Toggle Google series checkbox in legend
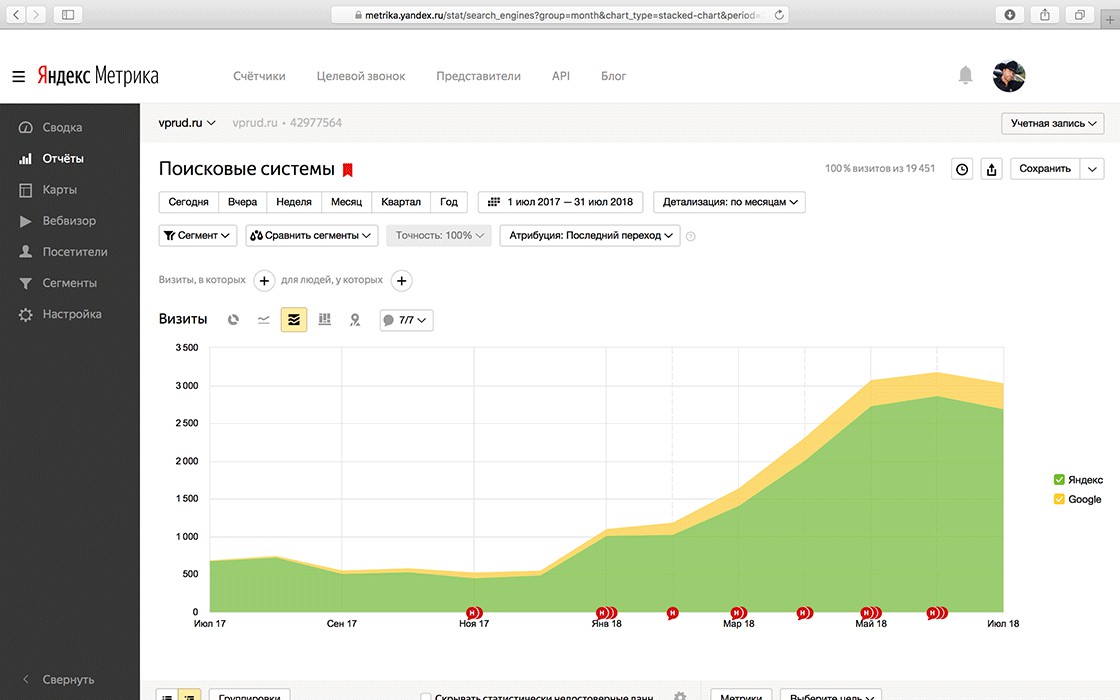This screenshot has height=700, width=1120. tap(1059, 499)
